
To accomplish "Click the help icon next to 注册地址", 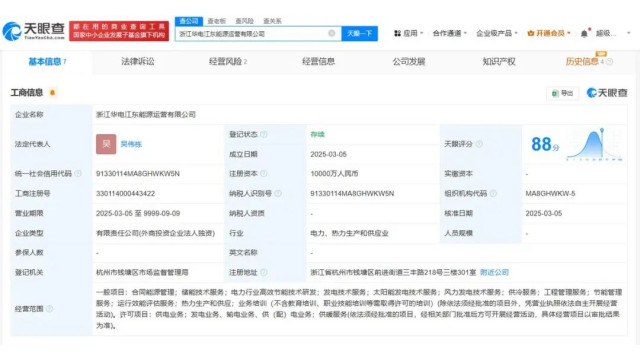I will point(264,272).
